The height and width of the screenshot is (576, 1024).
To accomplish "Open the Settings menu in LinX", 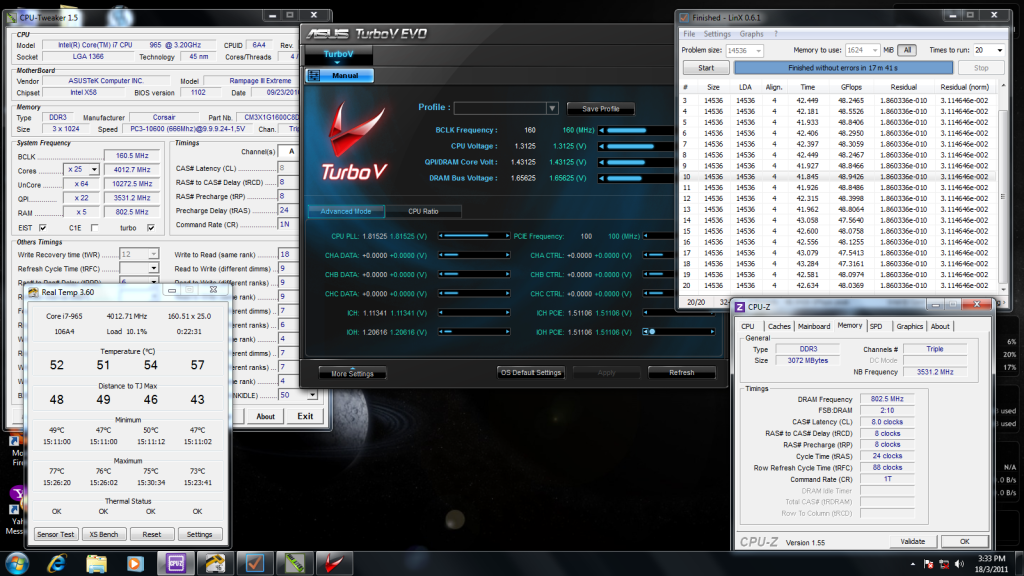I will [716, 34].
